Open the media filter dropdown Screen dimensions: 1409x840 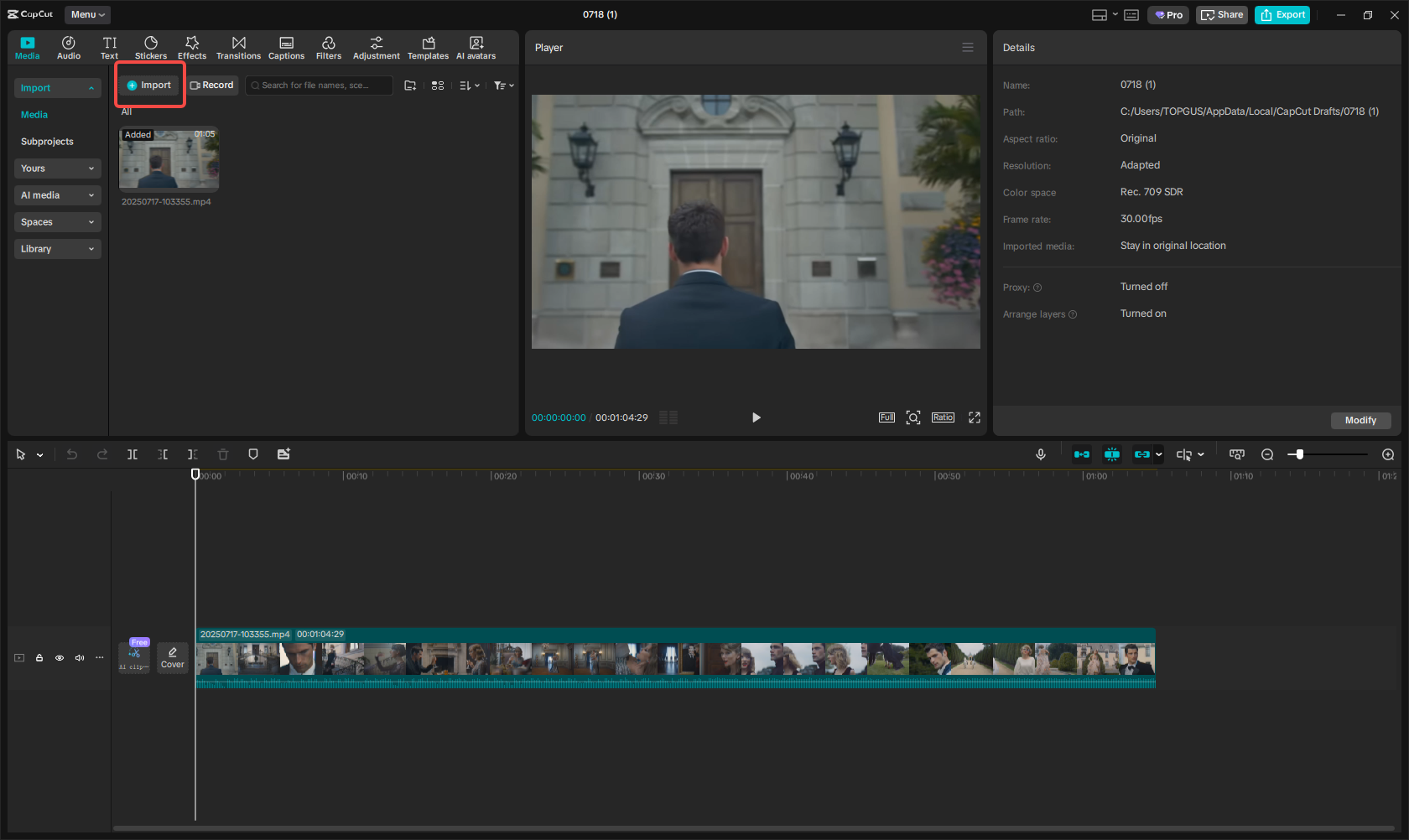[x=504, y=86]
